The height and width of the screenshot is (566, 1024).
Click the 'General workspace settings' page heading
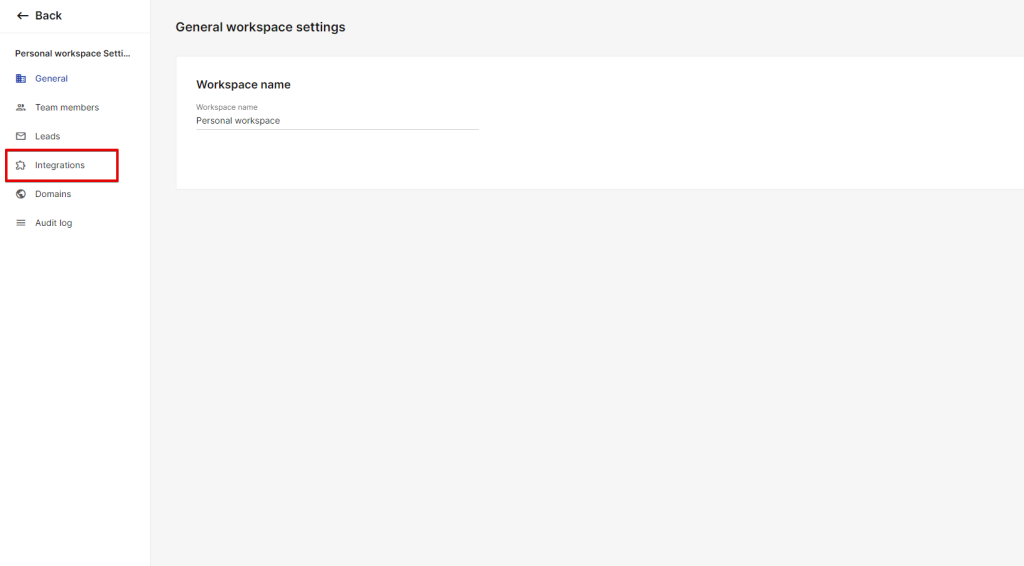260,27
